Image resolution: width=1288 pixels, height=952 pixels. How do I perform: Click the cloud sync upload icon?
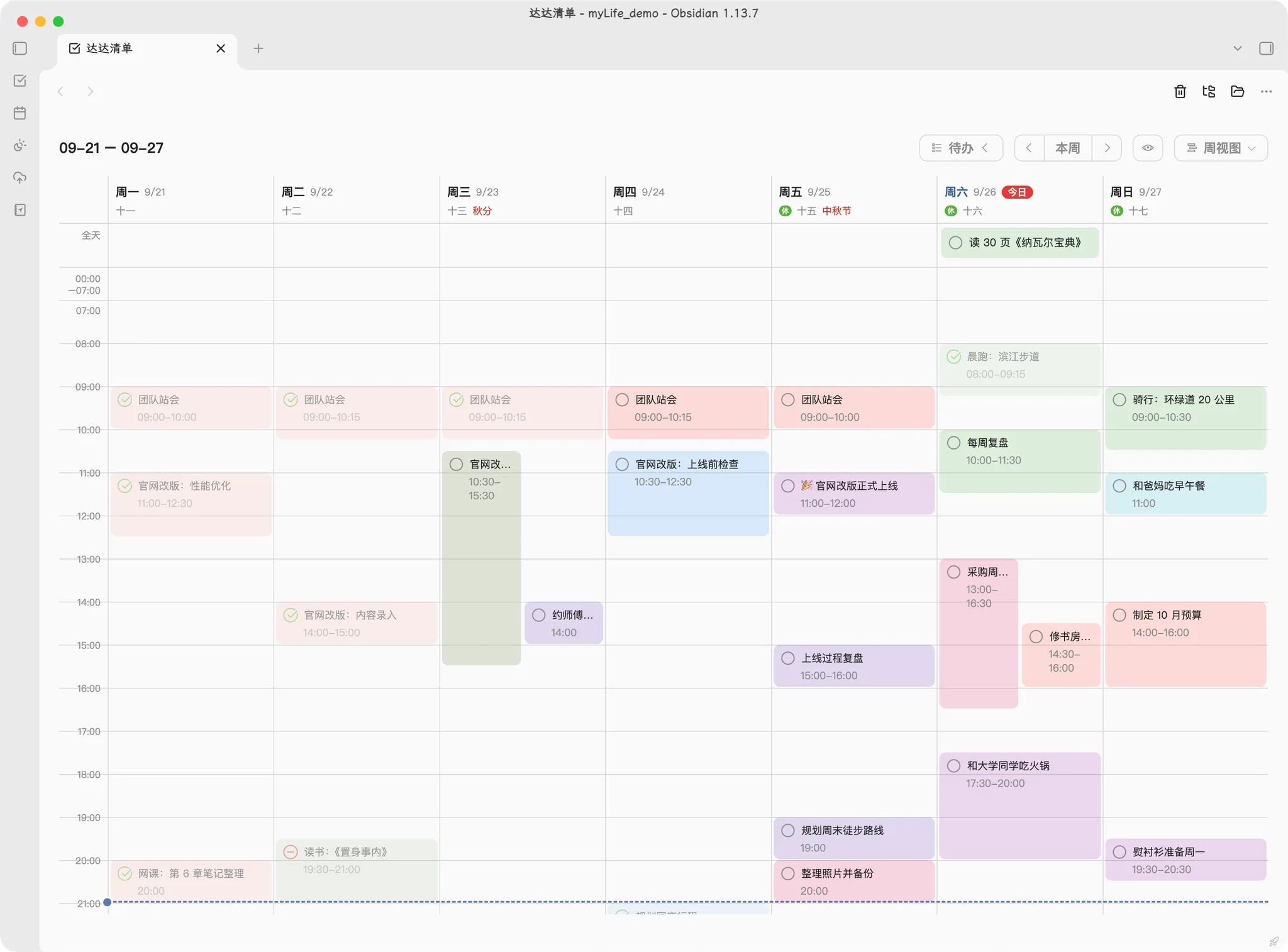pos(20,177)
